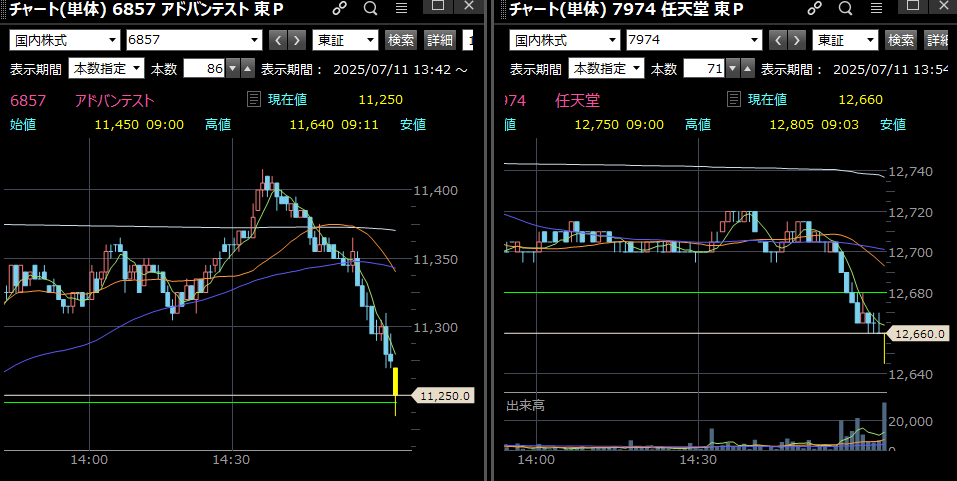Click the document icon beside 現在値 11,250

(x=254, y=99)
